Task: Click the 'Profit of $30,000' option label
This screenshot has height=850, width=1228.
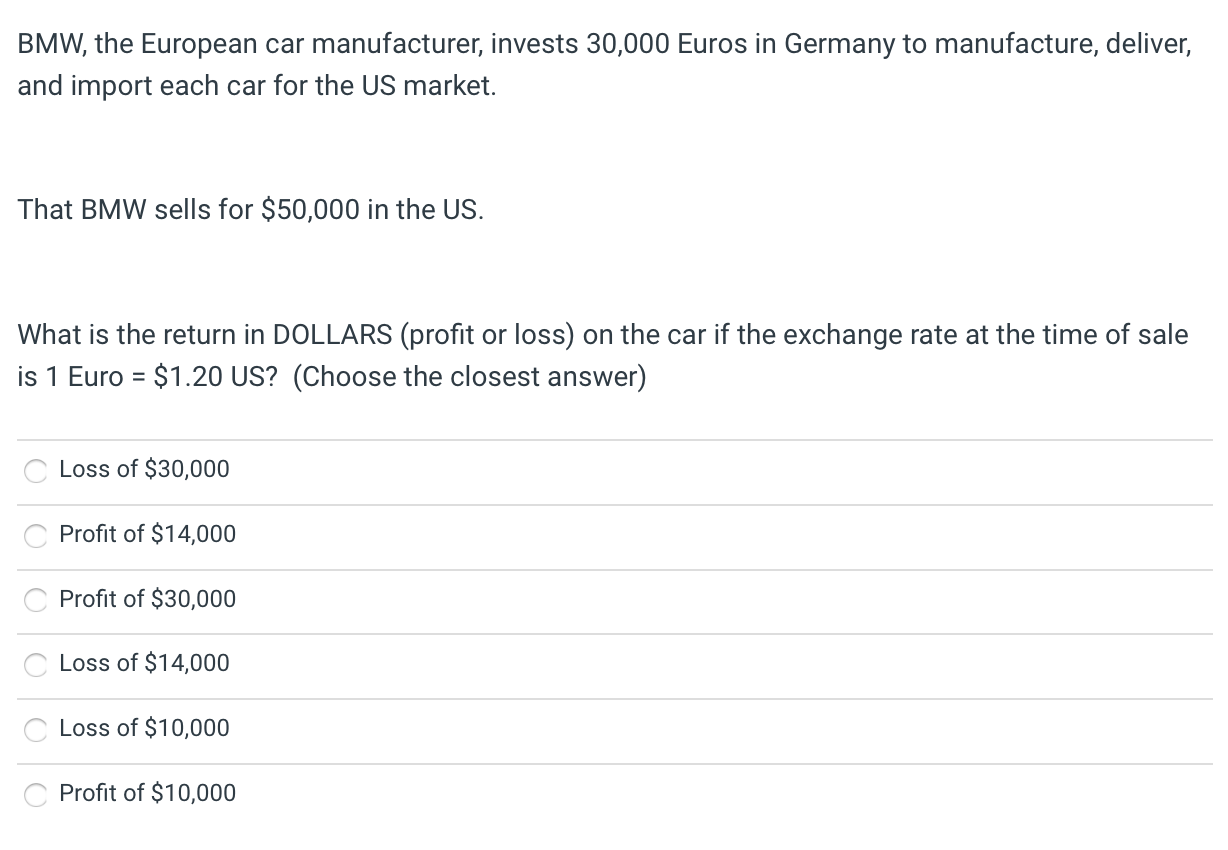Action: coord(148,599)
